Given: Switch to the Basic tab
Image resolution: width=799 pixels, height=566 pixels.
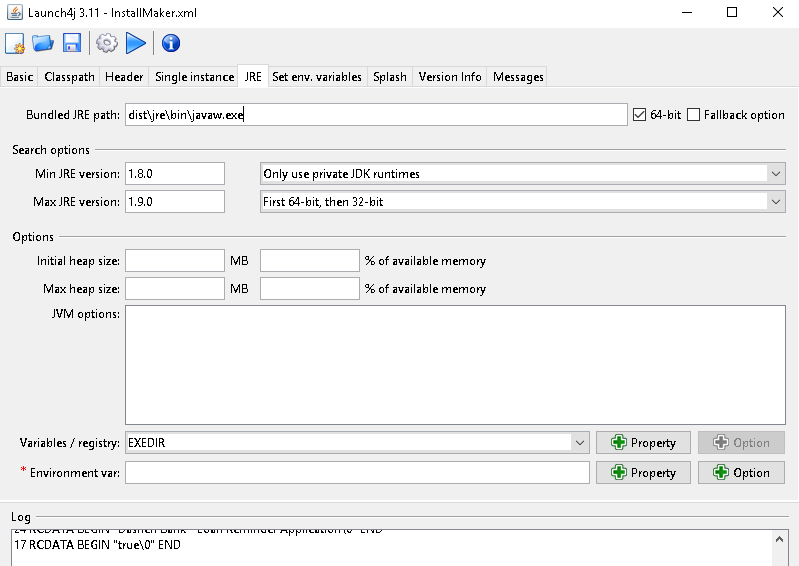Looking at the screenshot, I should click(x=19, y=77).
